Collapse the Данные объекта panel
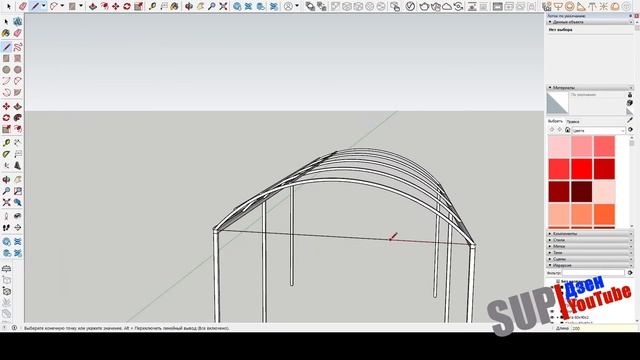 (590, 22)
